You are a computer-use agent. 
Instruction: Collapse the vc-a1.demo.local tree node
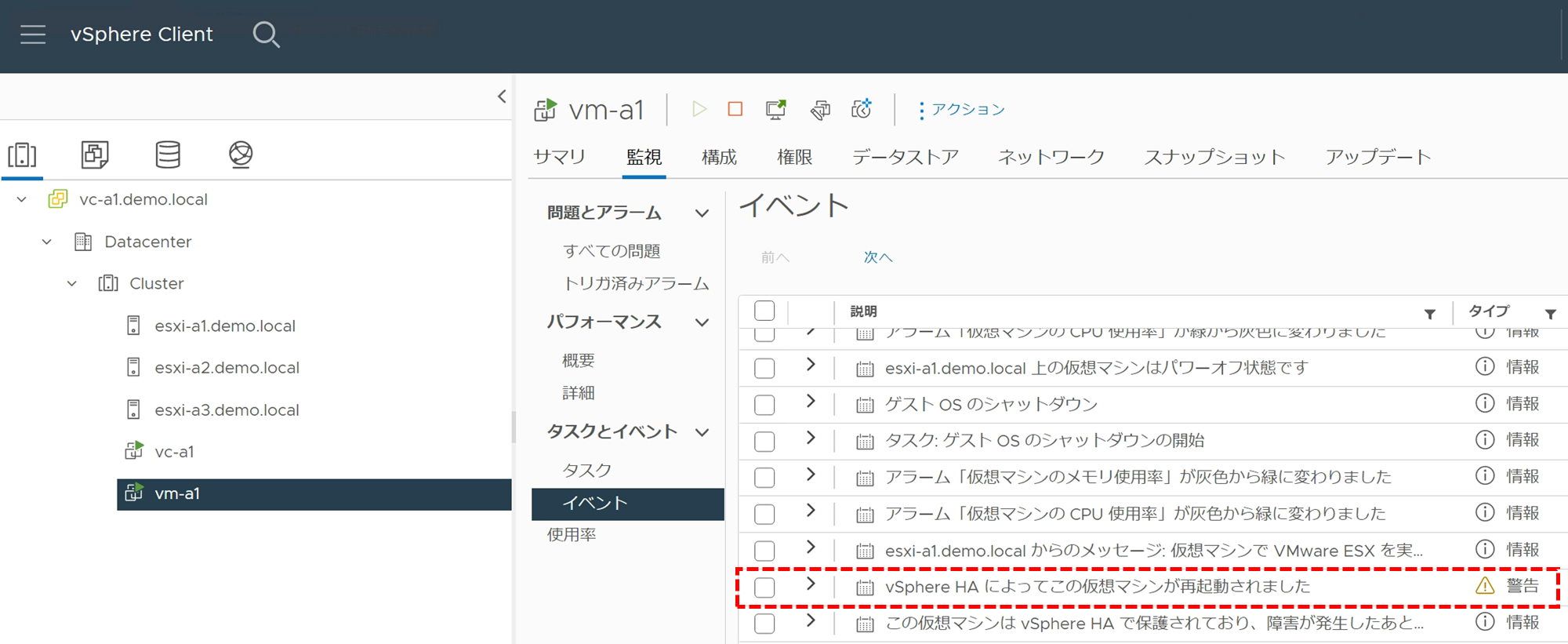(22, 199)
